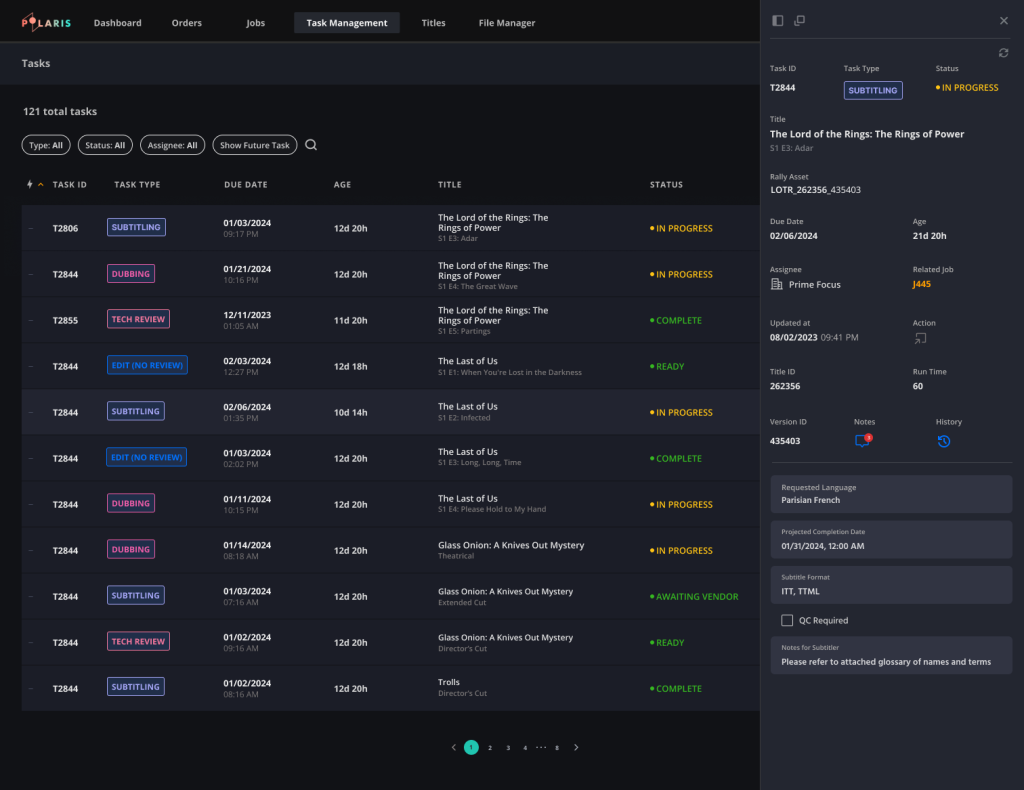Open the Status: All filter dropdown
This screenshot has width=1024, height=790.
pyautogui.click(x=105, y=145)
